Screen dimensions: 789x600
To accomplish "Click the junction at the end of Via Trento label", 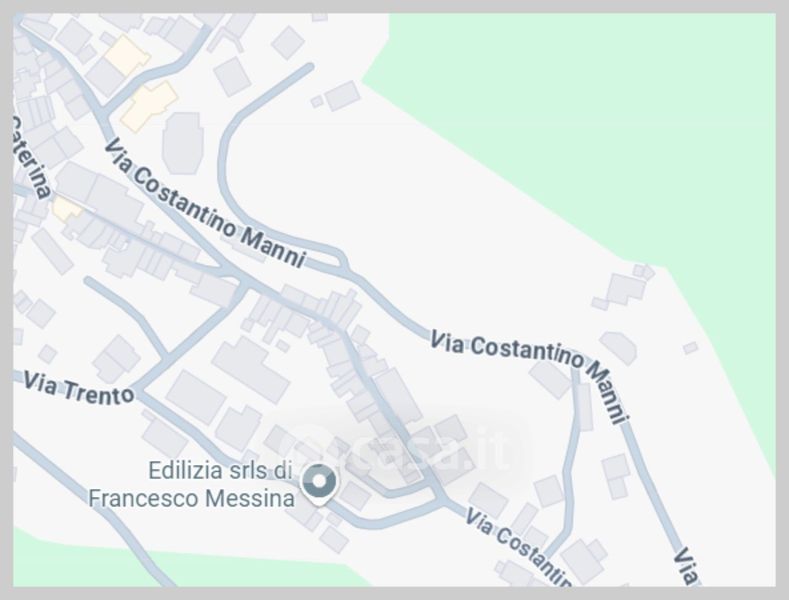I will click(138, 391).
